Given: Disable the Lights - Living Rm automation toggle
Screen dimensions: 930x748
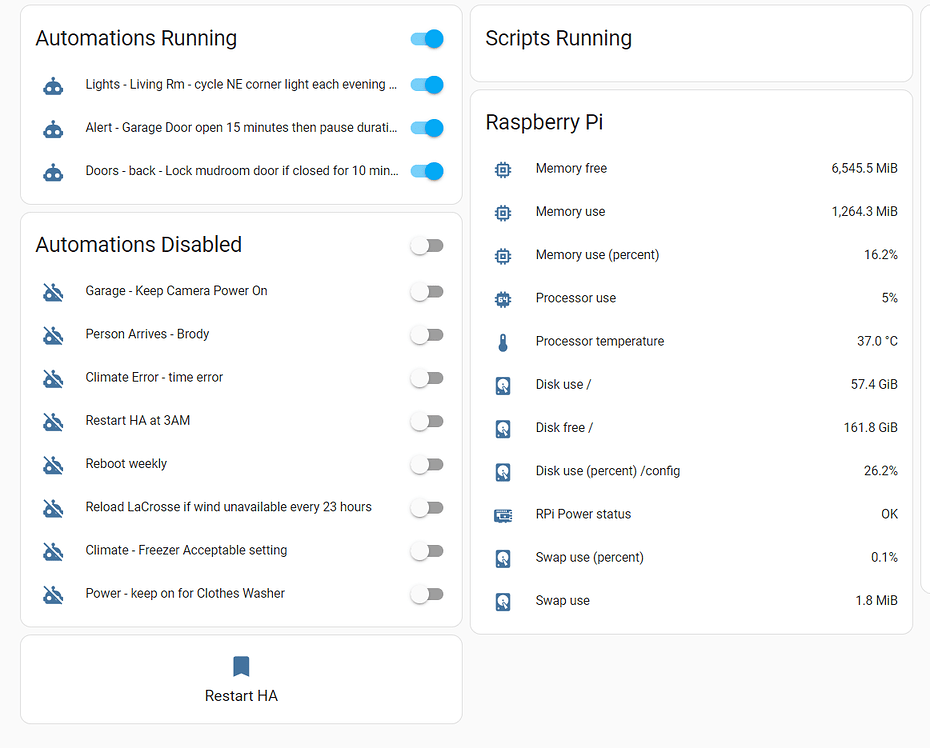Looking at the screenshot, I should pos(426,85).
